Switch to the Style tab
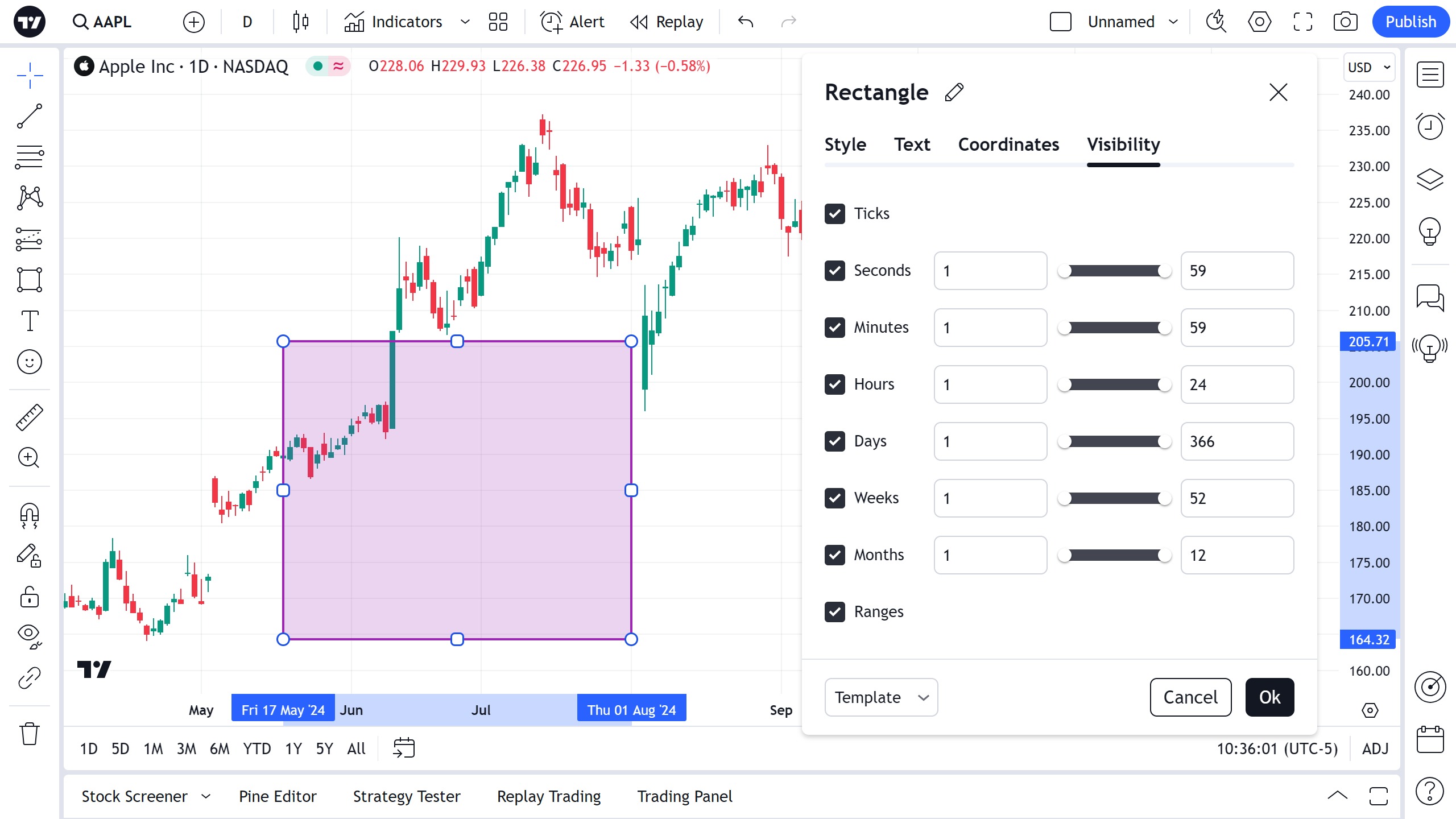 click(845, 144)
